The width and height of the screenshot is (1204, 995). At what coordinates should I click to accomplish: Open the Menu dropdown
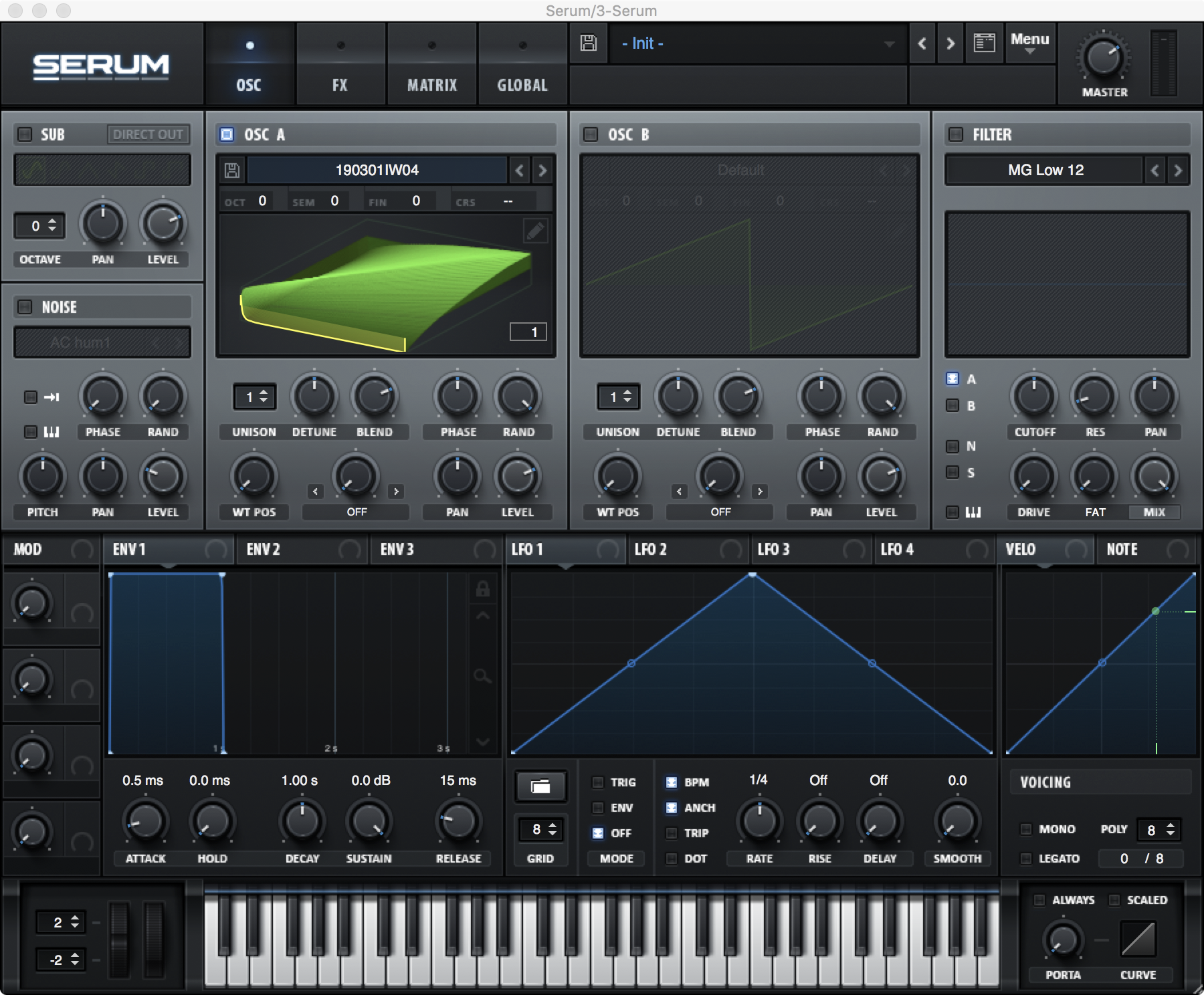pos(1029,43)
